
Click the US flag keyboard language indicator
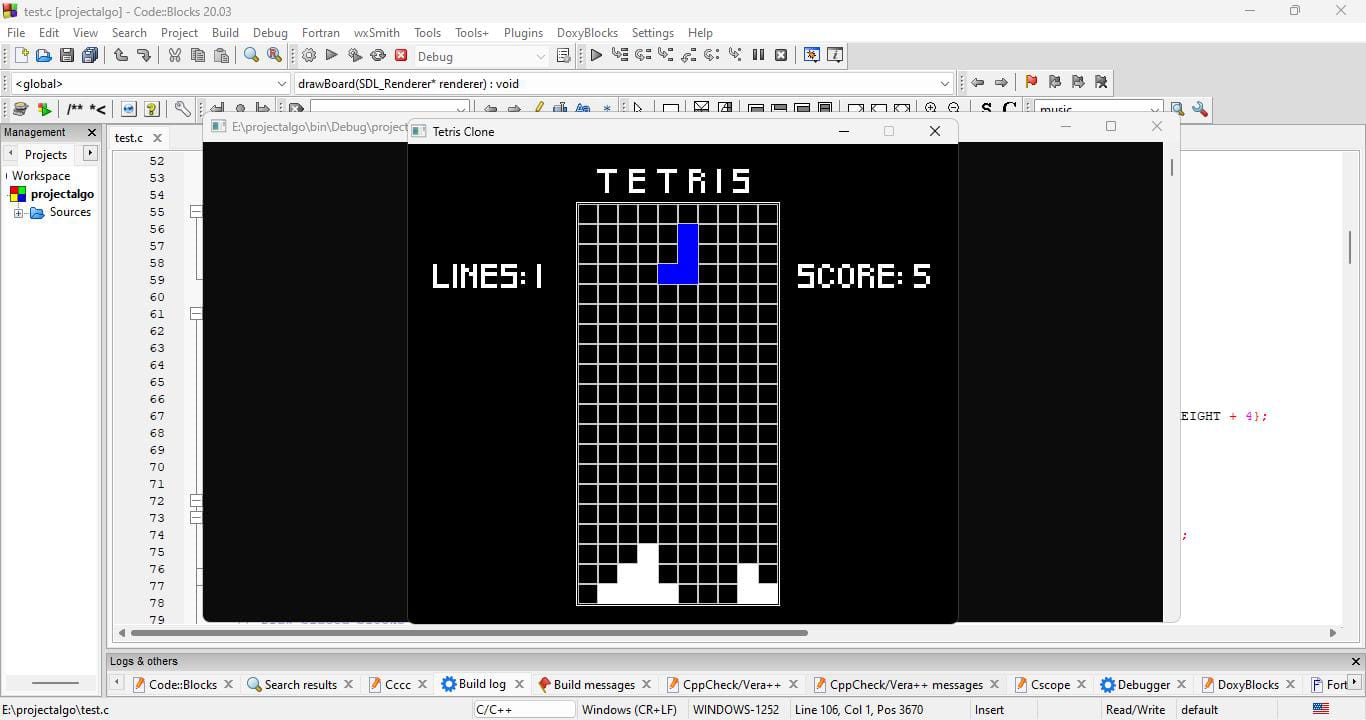pos(1321,709)
